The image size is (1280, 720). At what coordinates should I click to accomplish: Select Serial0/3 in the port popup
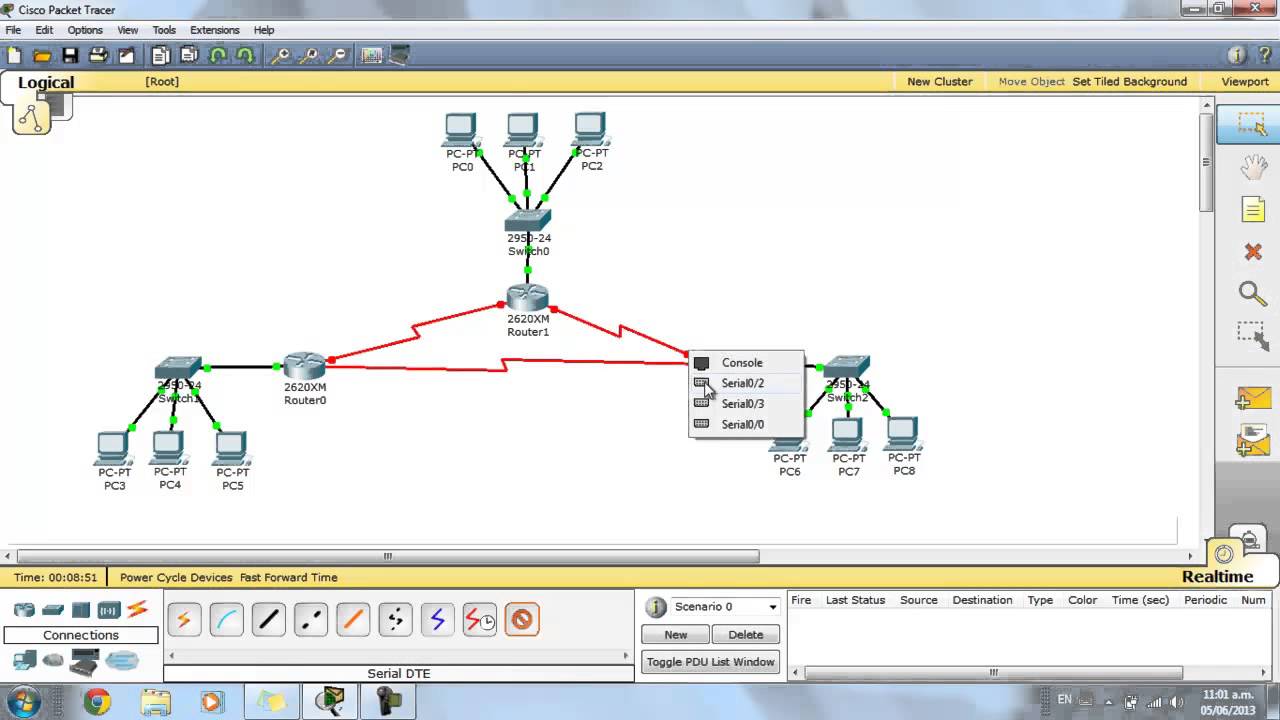click(745, 404)
